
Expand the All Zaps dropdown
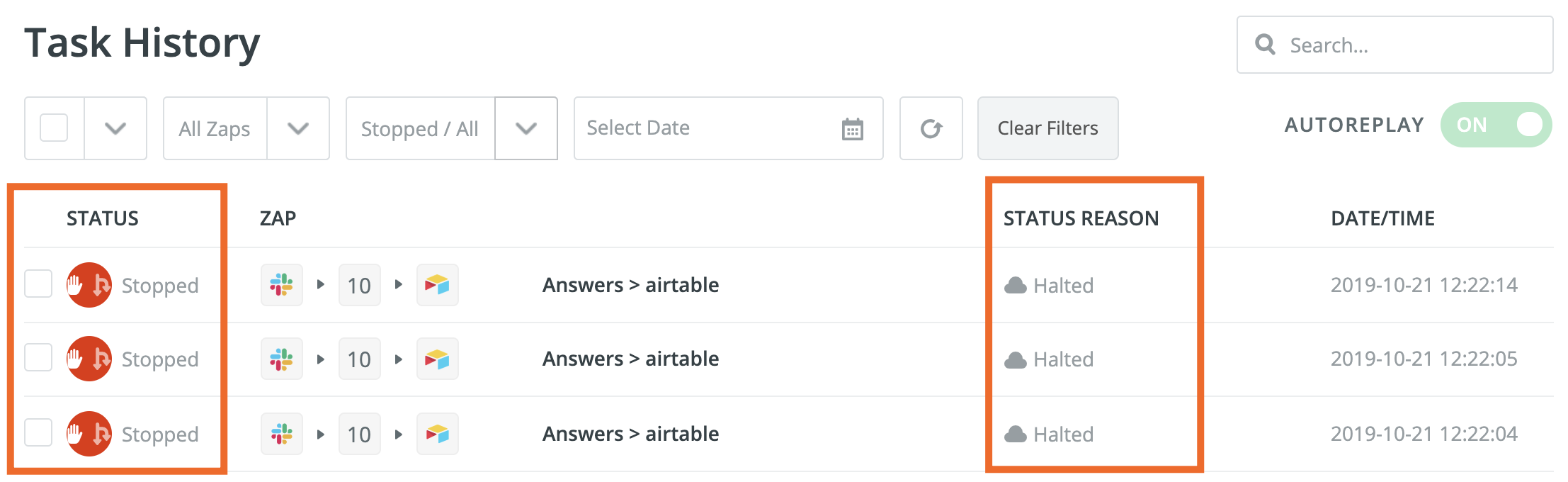pos(298,128)
